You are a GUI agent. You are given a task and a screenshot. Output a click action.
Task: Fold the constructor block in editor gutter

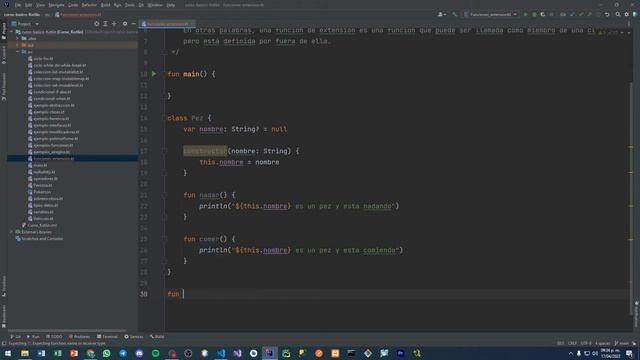(x=164, y=151)
